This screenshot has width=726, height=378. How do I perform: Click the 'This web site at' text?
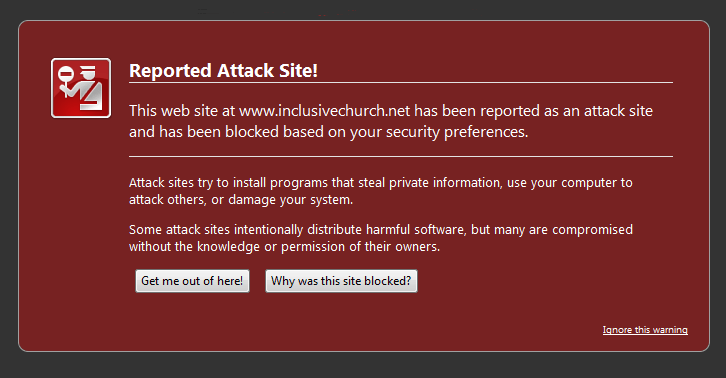182,111
